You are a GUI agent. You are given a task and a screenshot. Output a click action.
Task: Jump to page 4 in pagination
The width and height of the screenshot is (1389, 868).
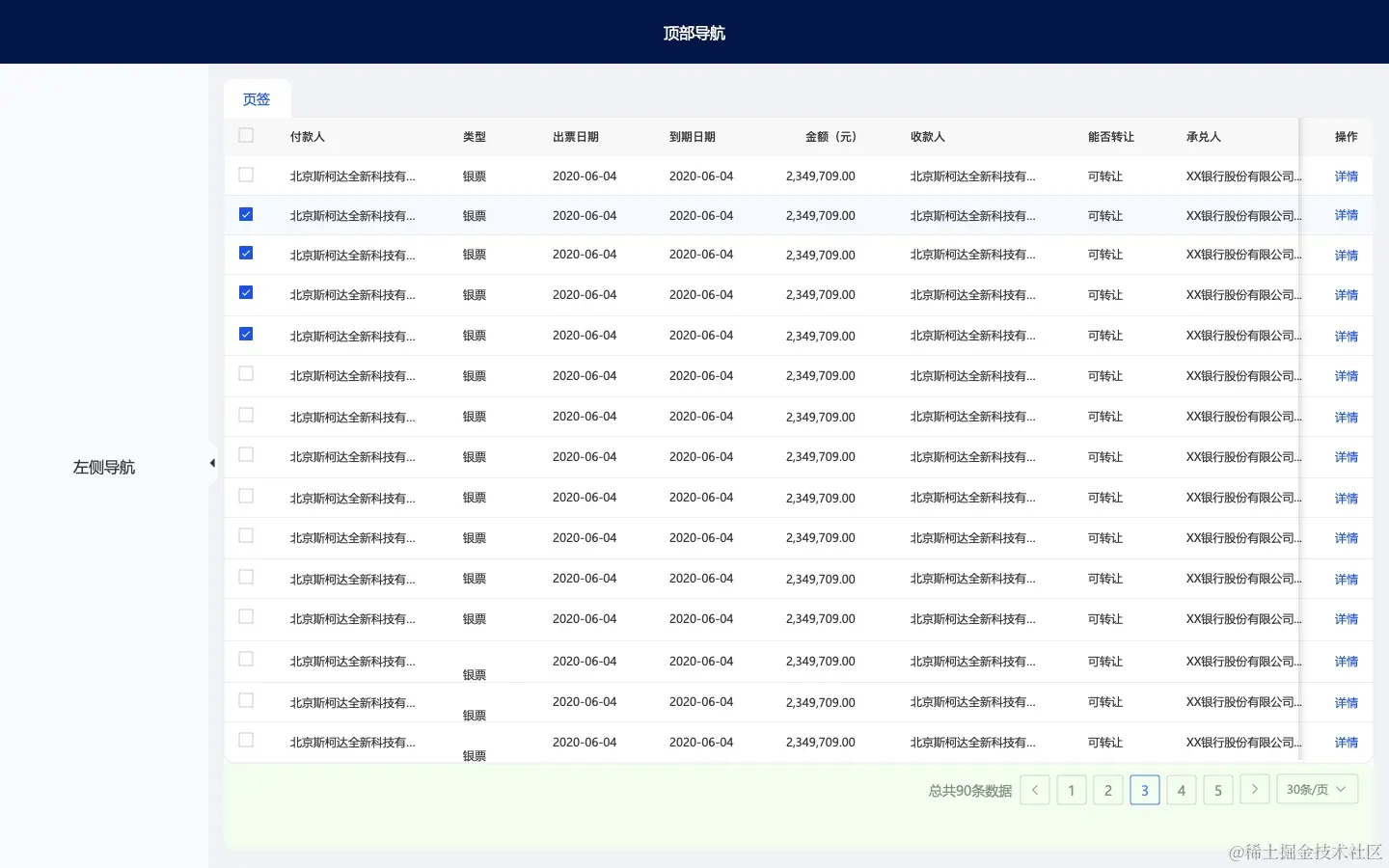[1182, 790]
